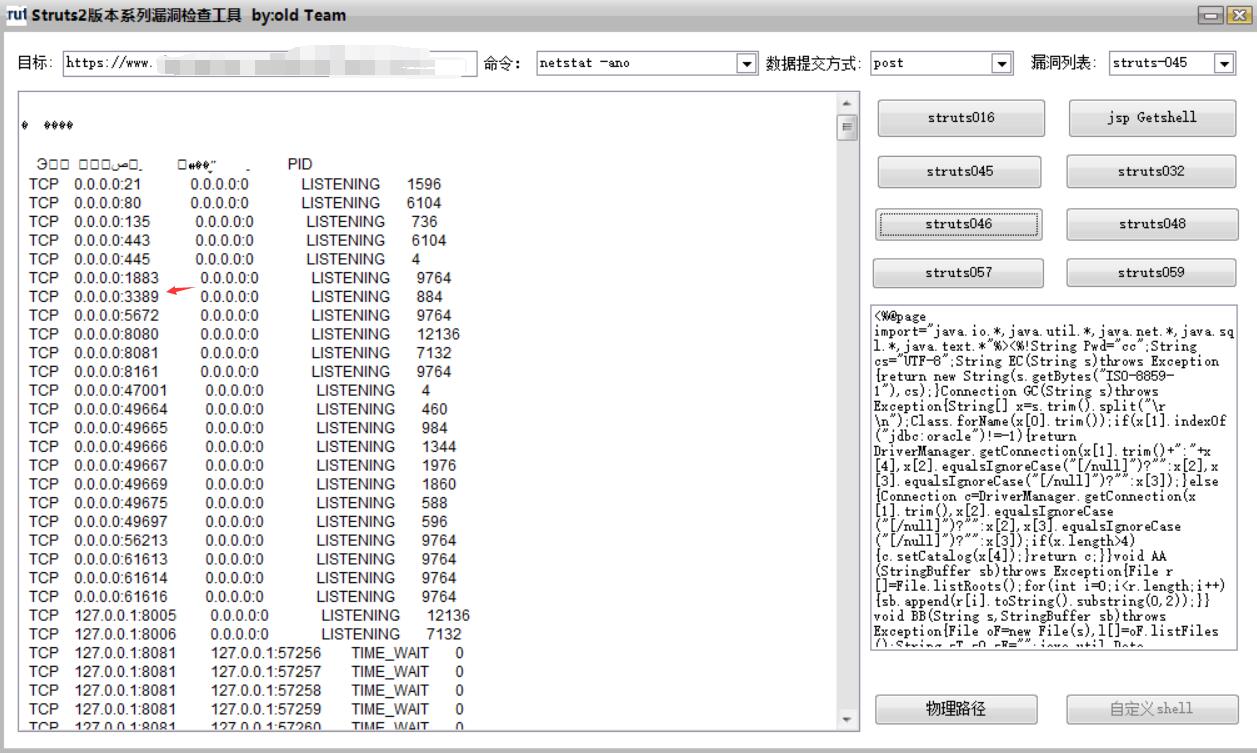The height and width of the screenshot is (753, 1257).
Task: Click the 0.0.0.0:8161 row
Action: click(240, 372)
